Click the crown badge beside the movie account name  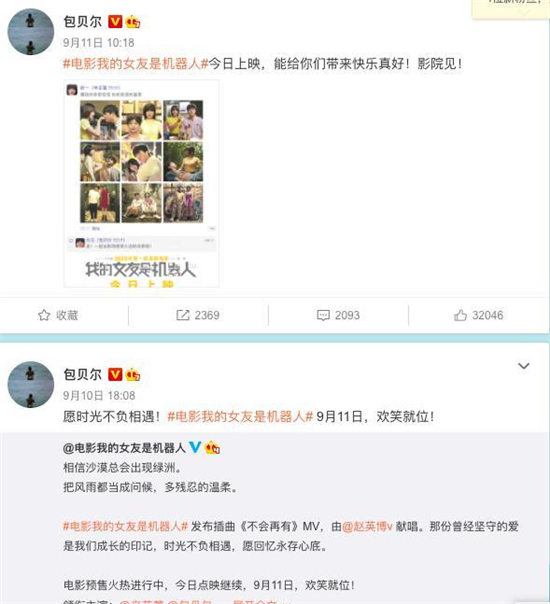click(213, 447)
